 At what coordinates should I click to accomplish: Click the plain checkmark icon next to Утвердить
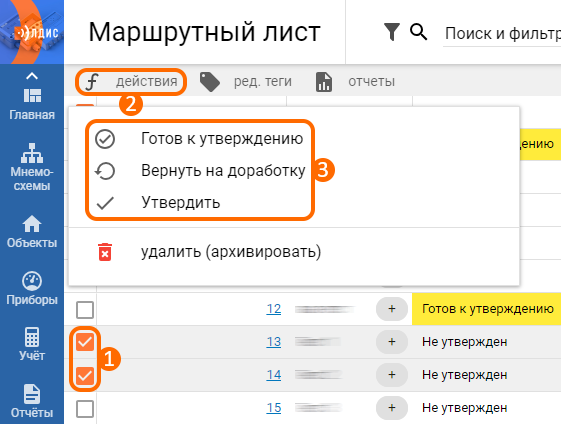(105, 203)
